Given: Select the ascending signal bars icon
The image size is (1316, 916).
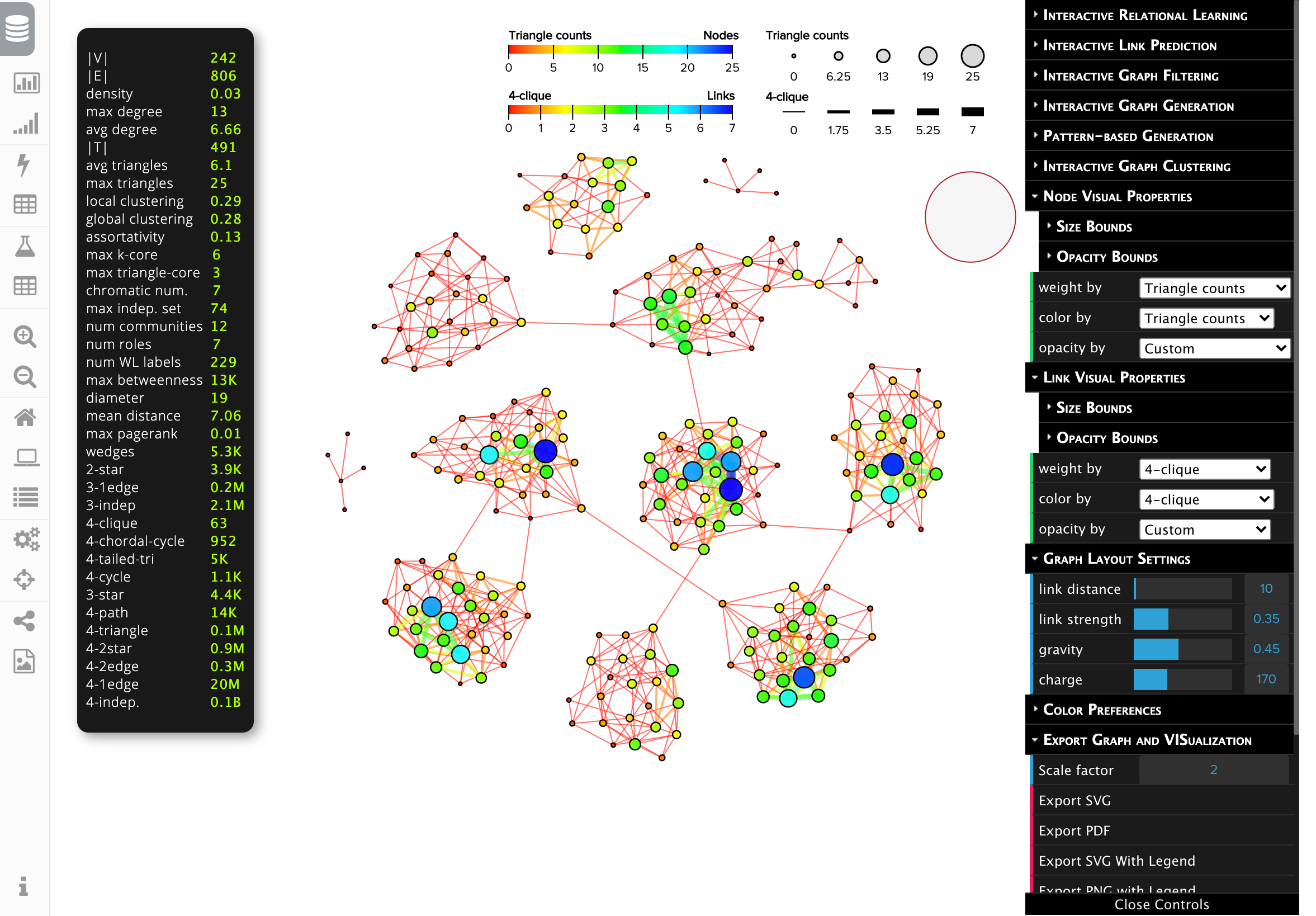Looking at the screenshot, I should pyautogui.click(x=25, y=124).
